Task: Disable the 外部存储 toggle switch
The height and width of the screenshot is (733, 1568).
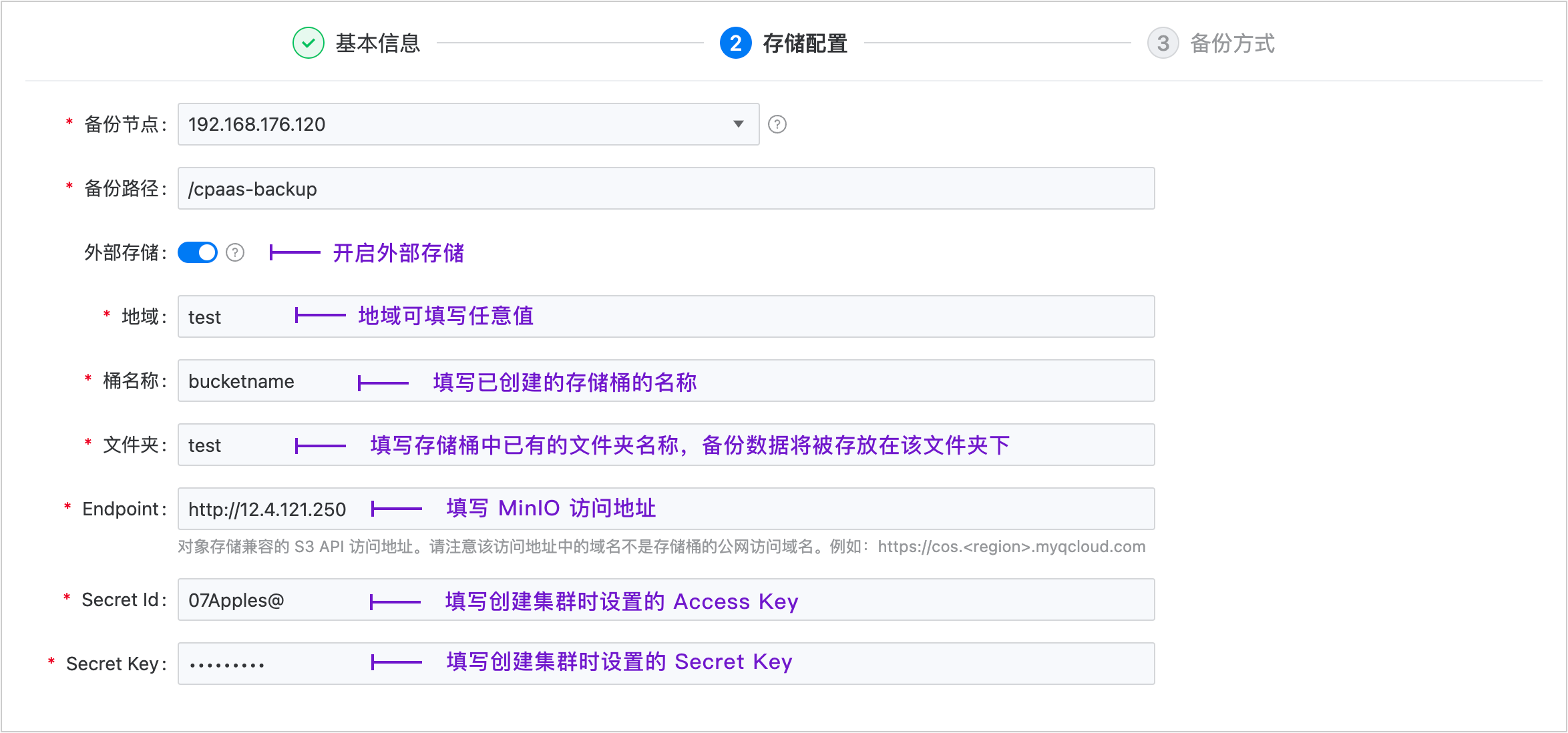Action: tap(198, 252)
